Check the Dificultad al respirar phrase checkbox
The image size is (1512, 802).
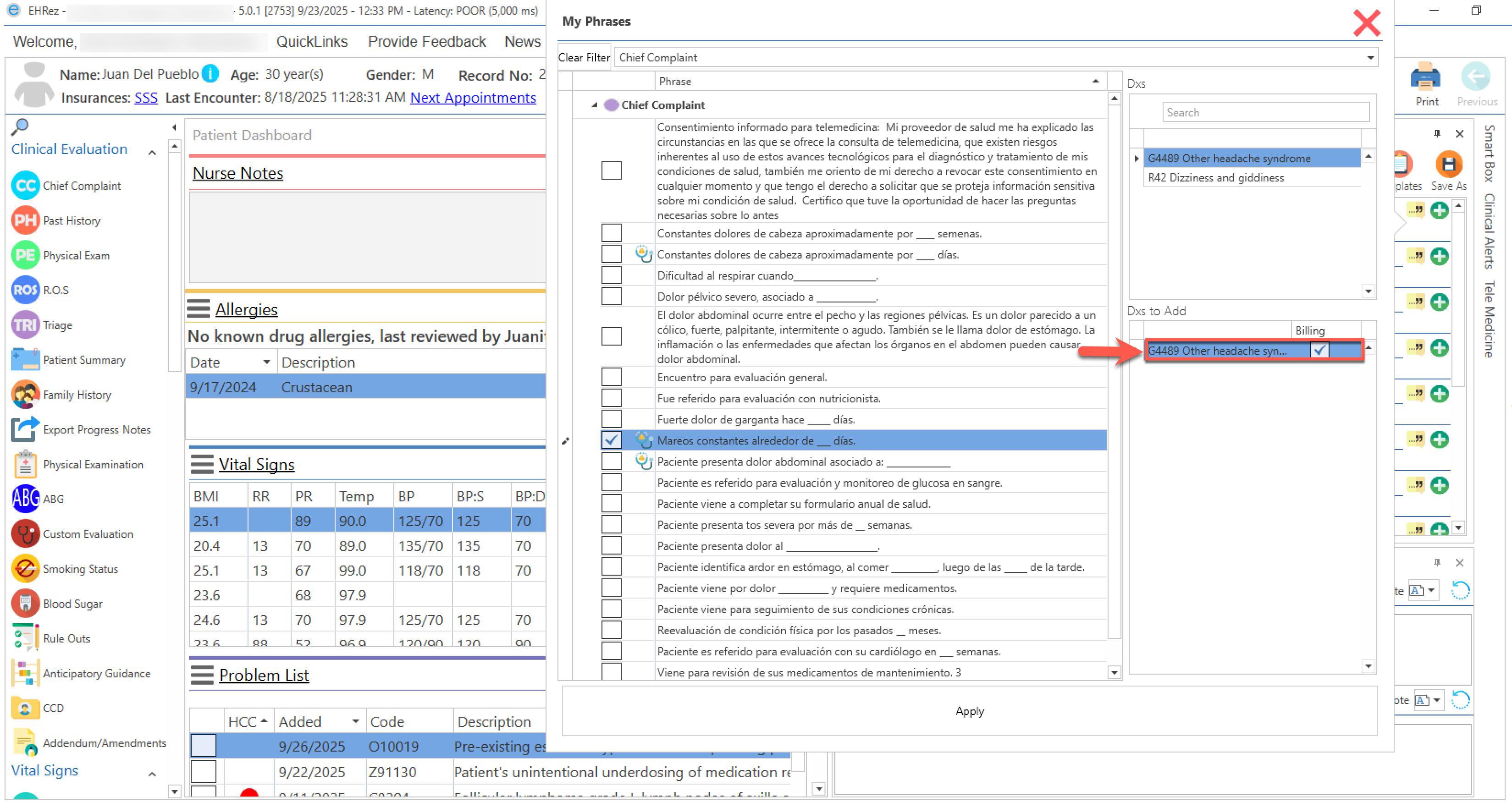point(611,275)
